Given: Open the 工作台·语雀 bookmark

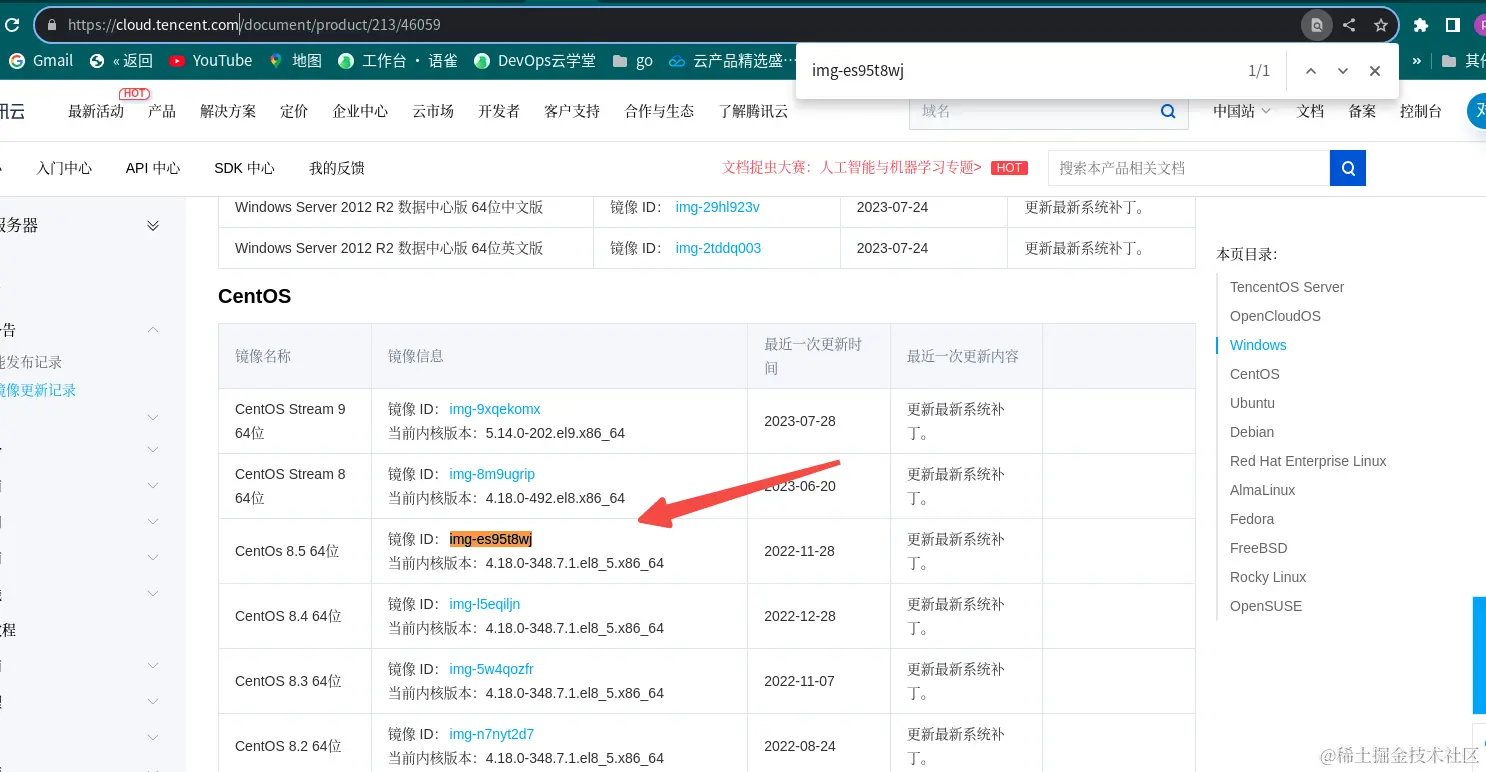Looking at the screenshot, I should point(398,61).
